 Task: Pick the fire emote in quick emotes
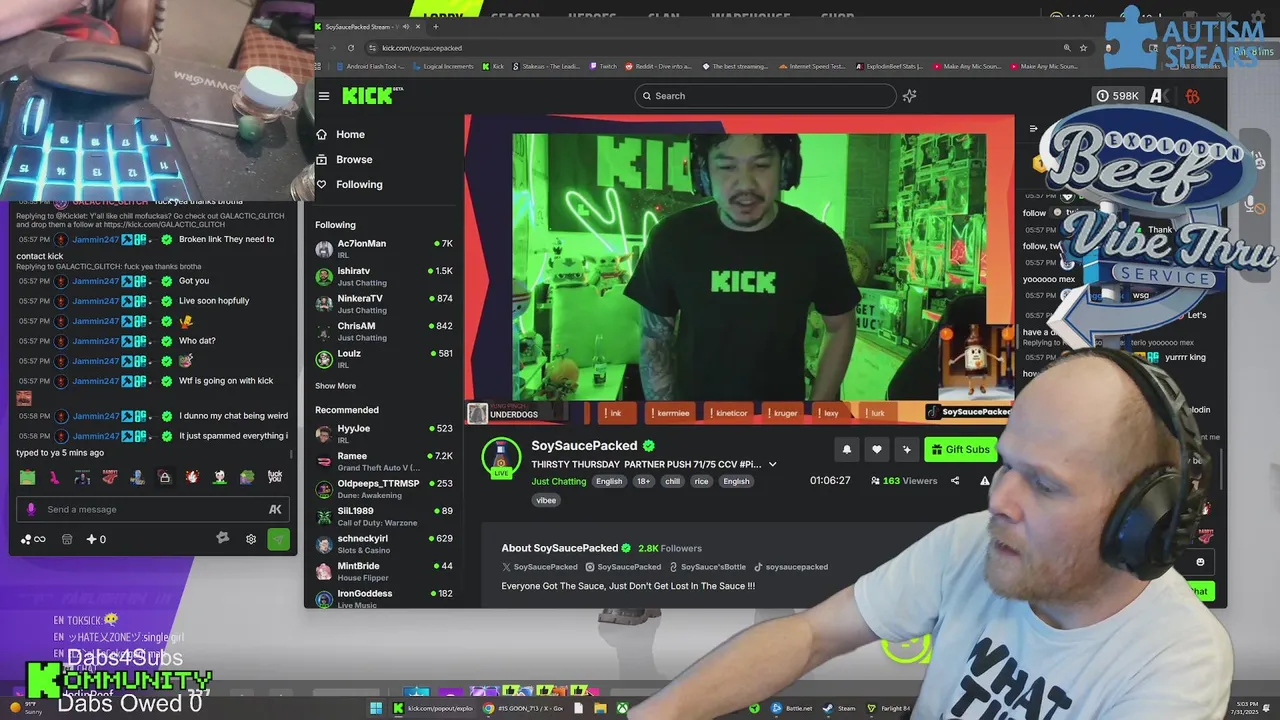click(192, 477)
